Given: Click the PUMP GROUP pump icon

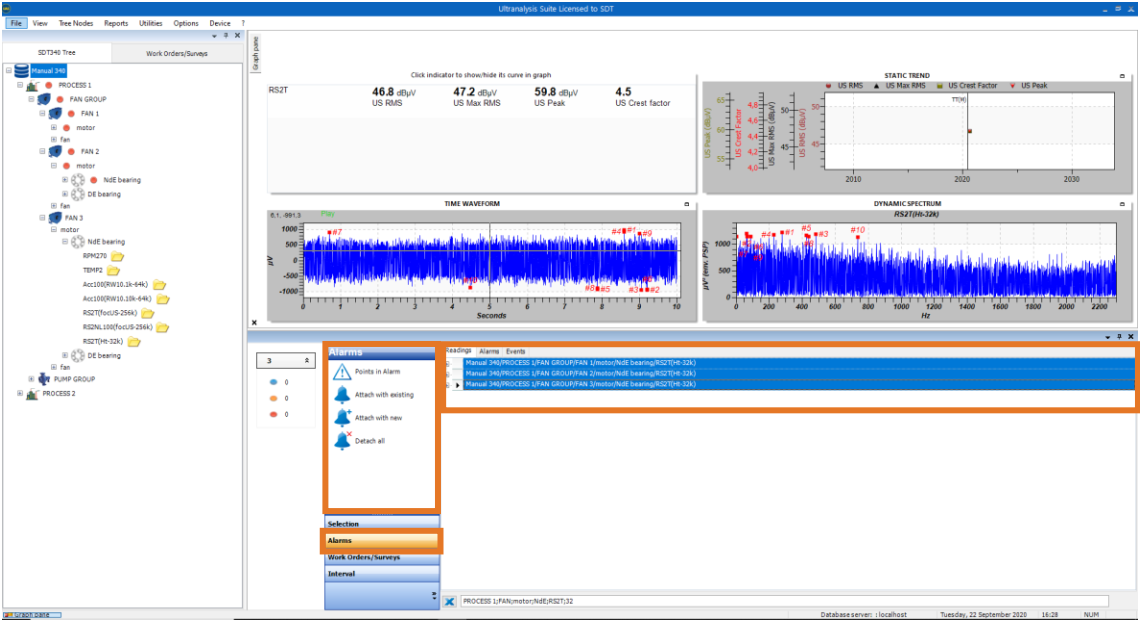Looking at the screenshot, I should point(43,379).
